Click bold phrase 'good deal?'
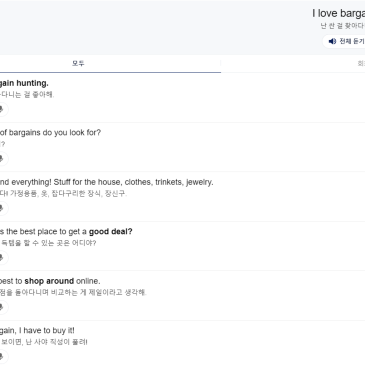Viewport: 365px width, 365px height. coord(110,232)
